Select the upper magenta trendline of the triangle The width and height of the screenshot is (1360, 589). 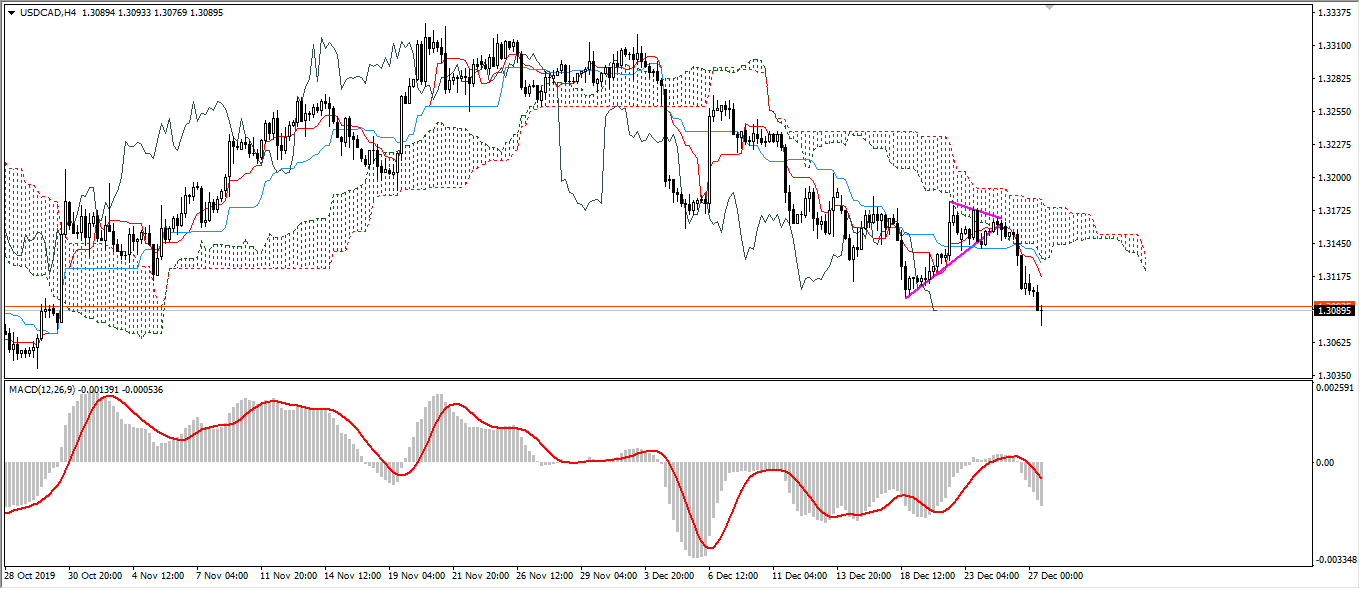coord(975,210)
